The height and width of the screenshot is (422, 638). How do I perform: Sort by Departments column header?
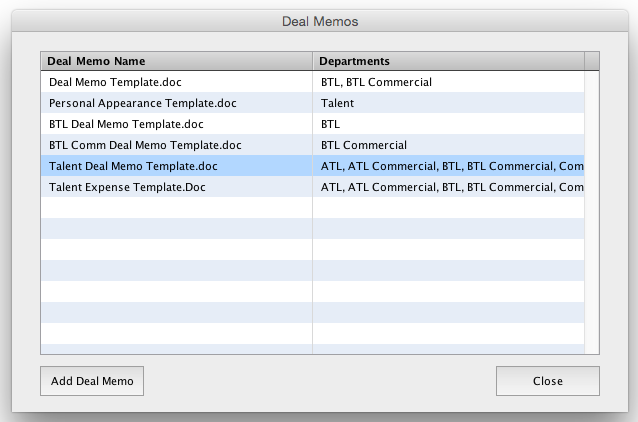point(448,61)
